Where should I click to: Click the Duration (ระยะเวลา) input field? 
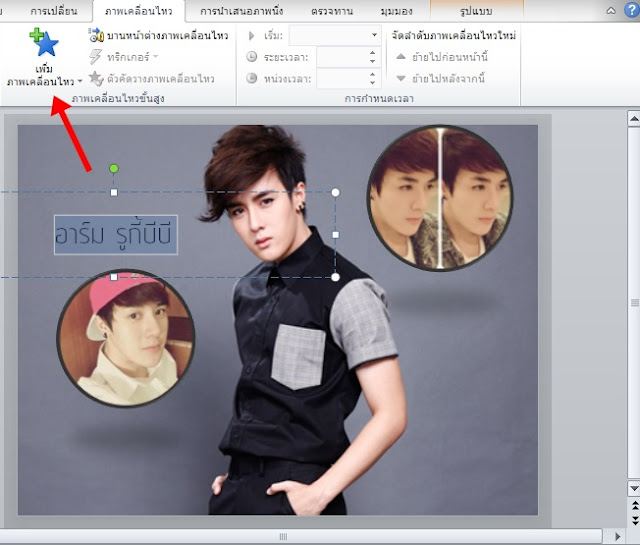(341, 57)
